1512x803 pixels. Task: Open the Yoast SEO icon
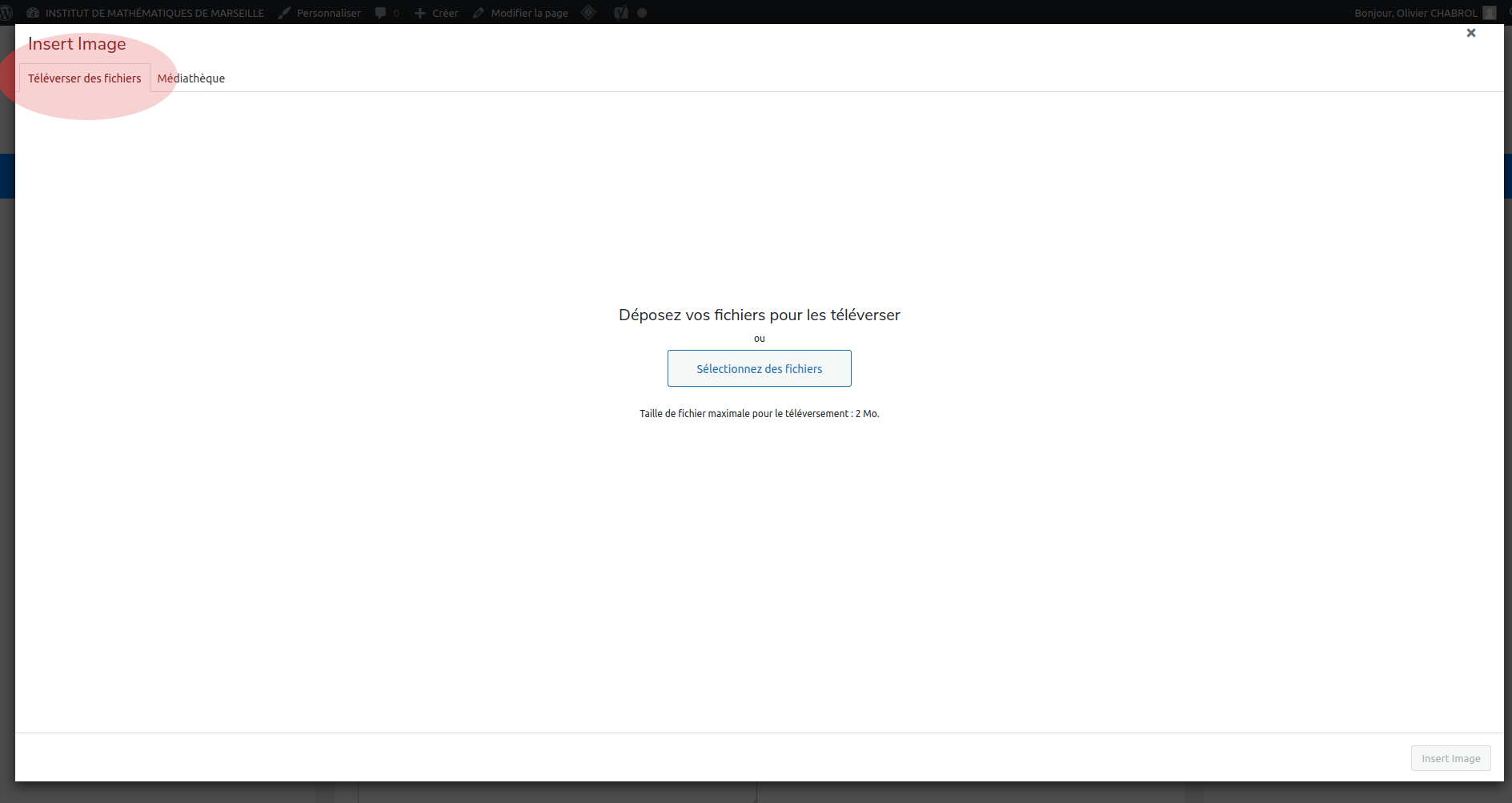[620, 13]
